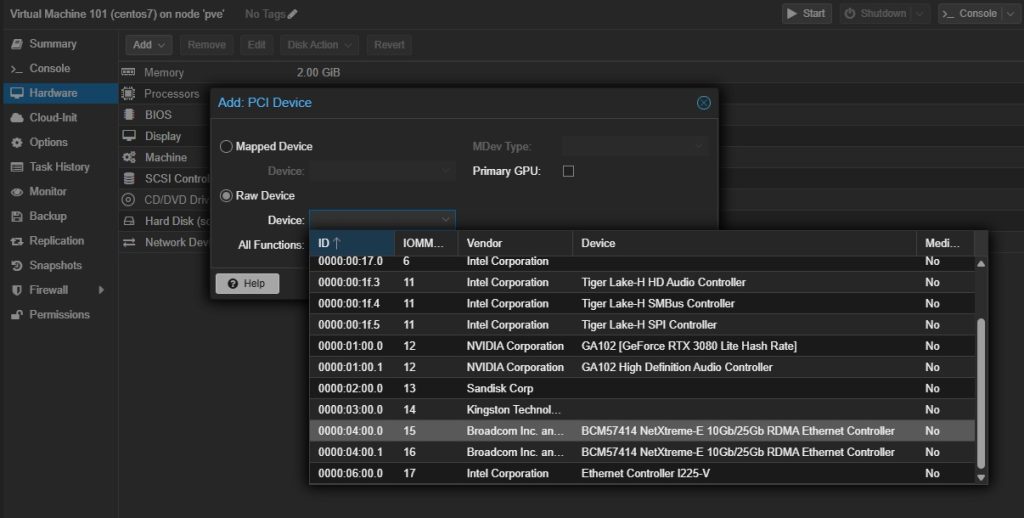
Task: Open the MDev Type dropdown
Action: click(x=635, y=146)
